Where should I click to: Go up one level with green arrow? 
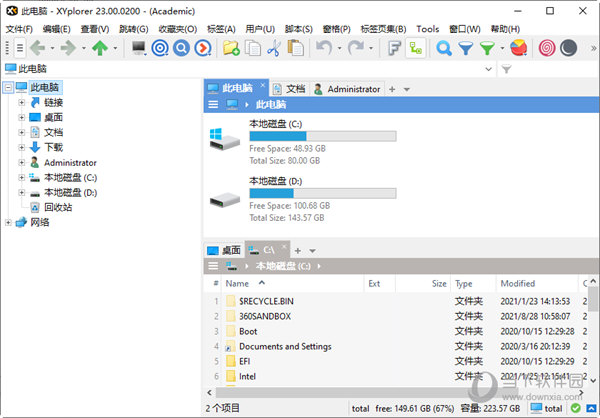pyautogui.click(x=100, y=48)
